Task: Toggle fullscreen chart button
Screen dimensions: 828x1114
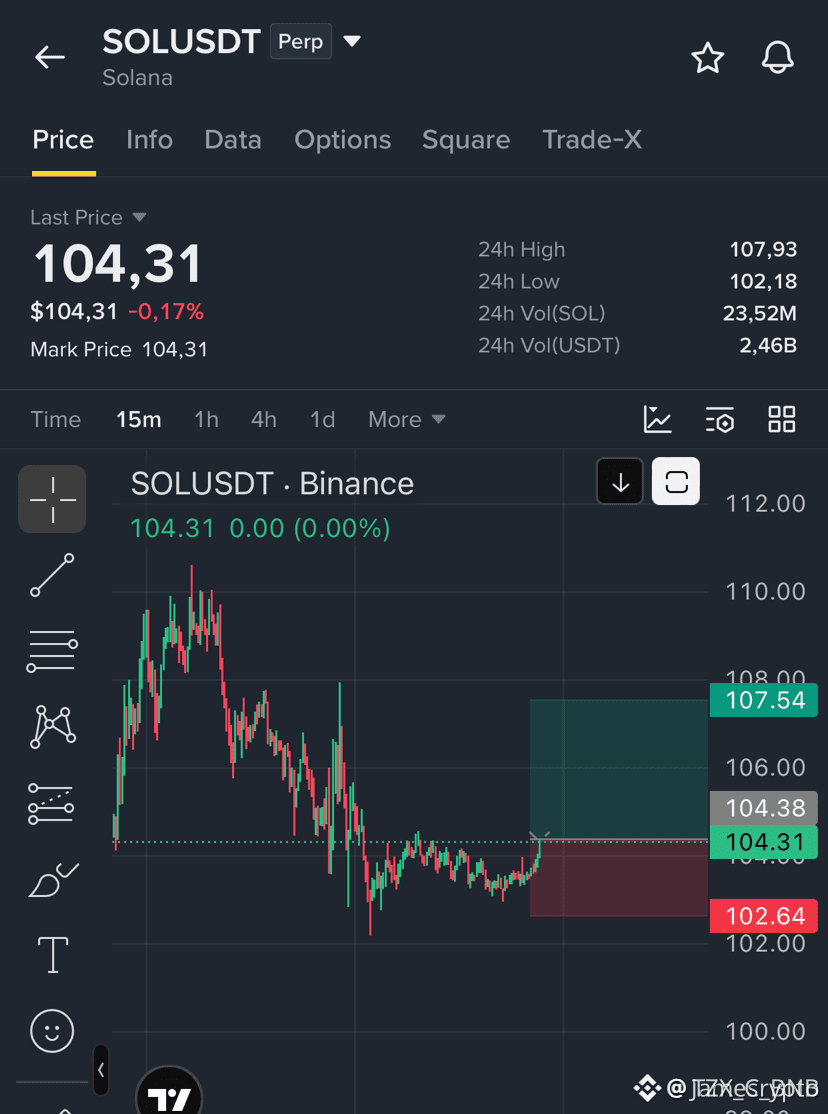Action: [676, 482]
